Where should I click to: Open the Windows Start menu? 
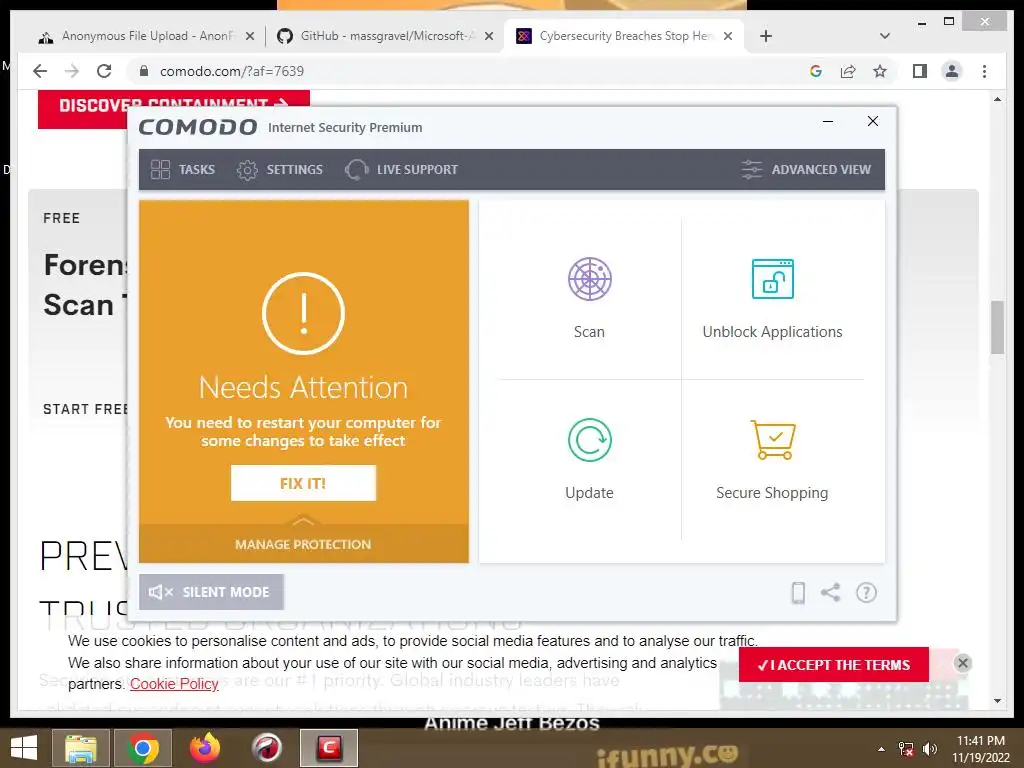[x=24, y=748]
